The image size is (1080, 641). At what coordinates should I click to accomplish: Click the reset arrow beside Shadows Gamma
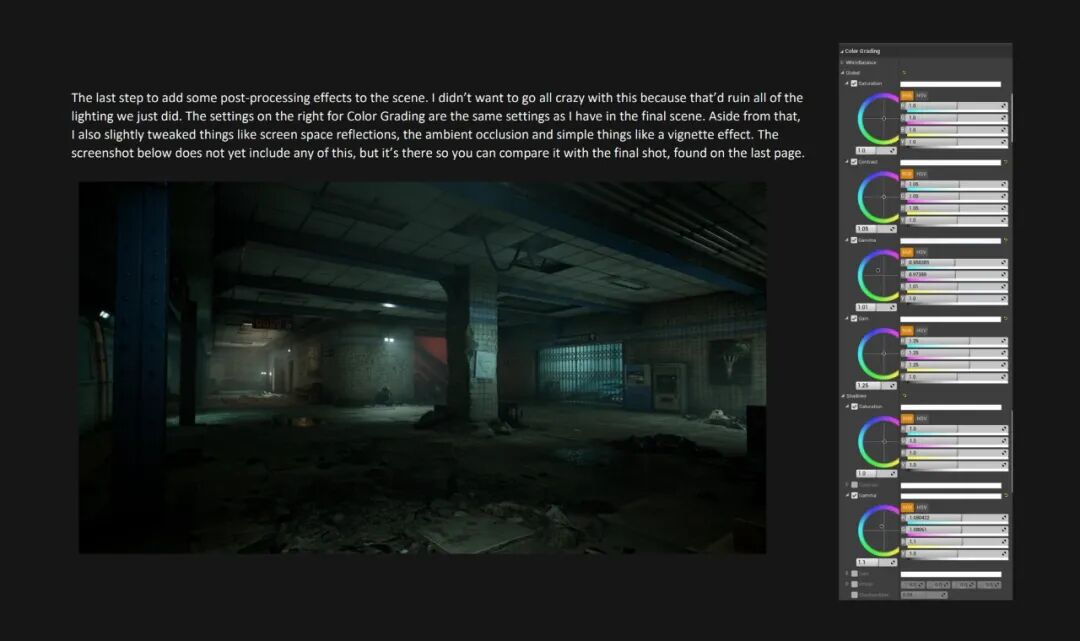(x=1006, y=496)
